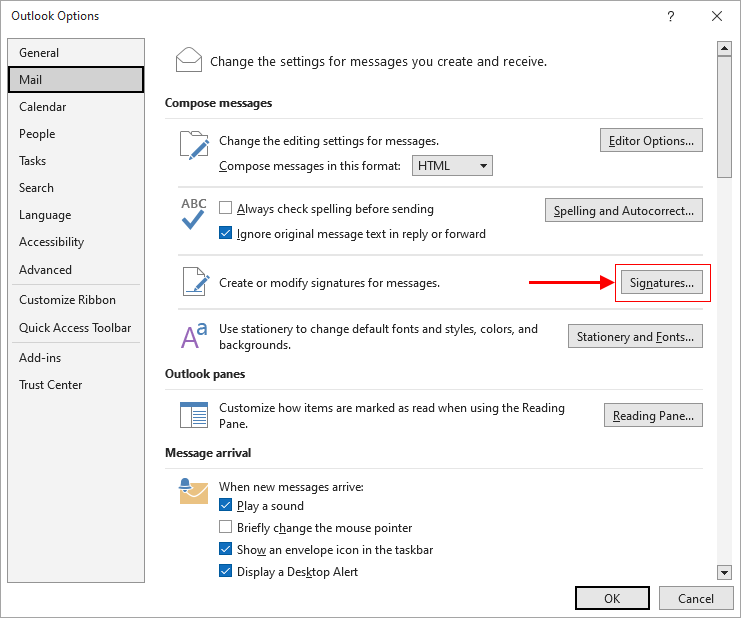Viewport: 741px width, 618px height.
Task: Click the Editor Options button
Action: [651, 141]
